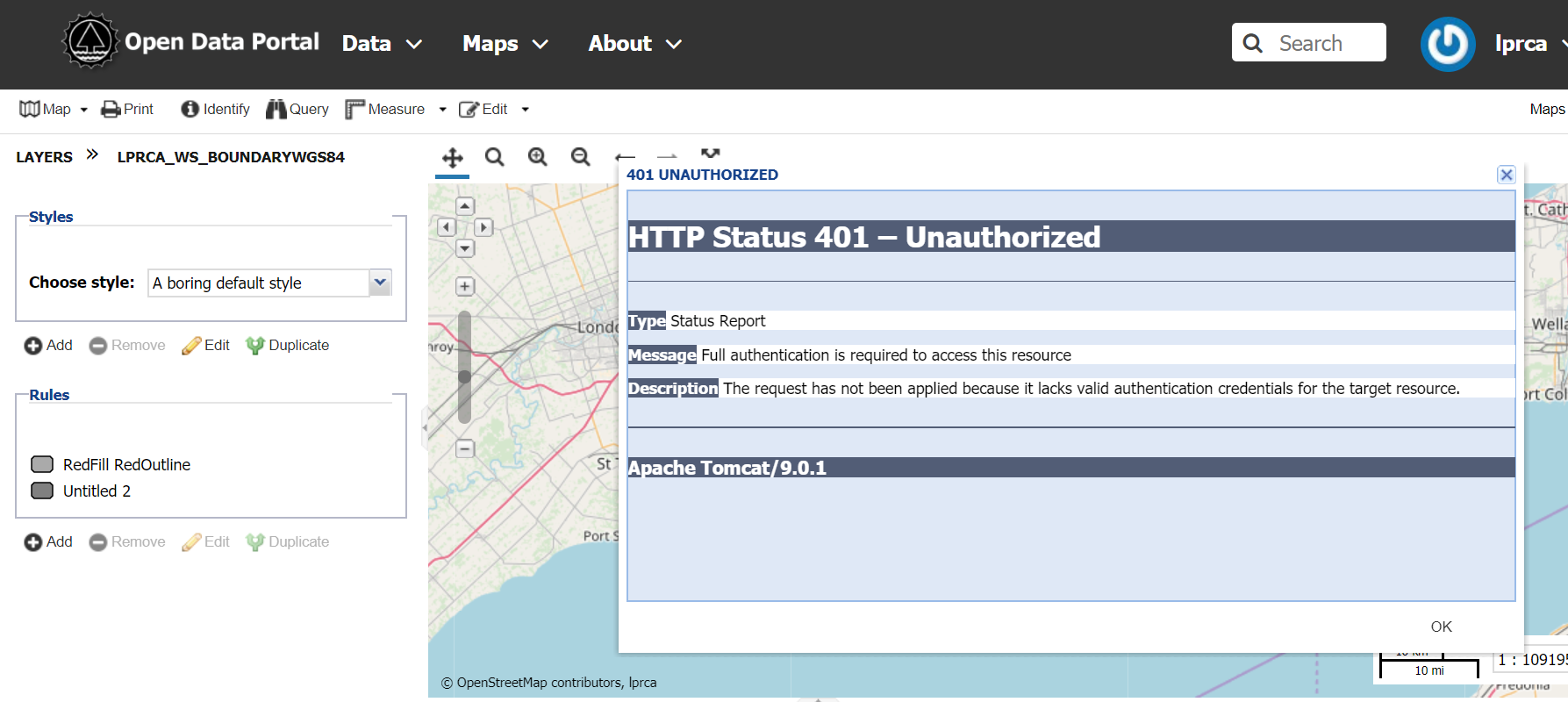Click the minus button below zoom slider
The height and width of the screenshot is (702, 1568).
pyautogui.click(x=465, y=448)
